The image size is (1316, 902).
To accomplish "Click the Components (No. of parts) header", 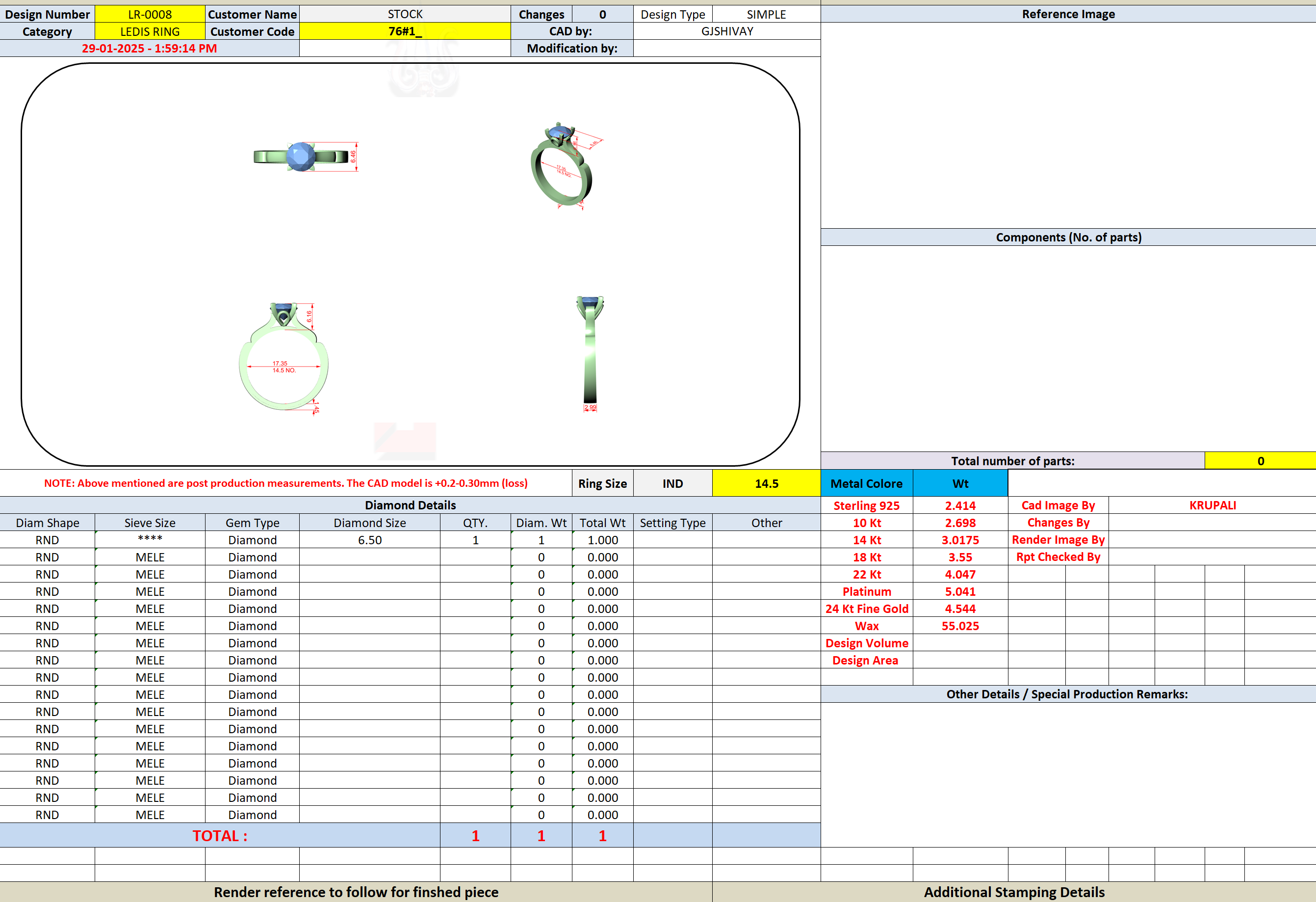I will 1068,237.
